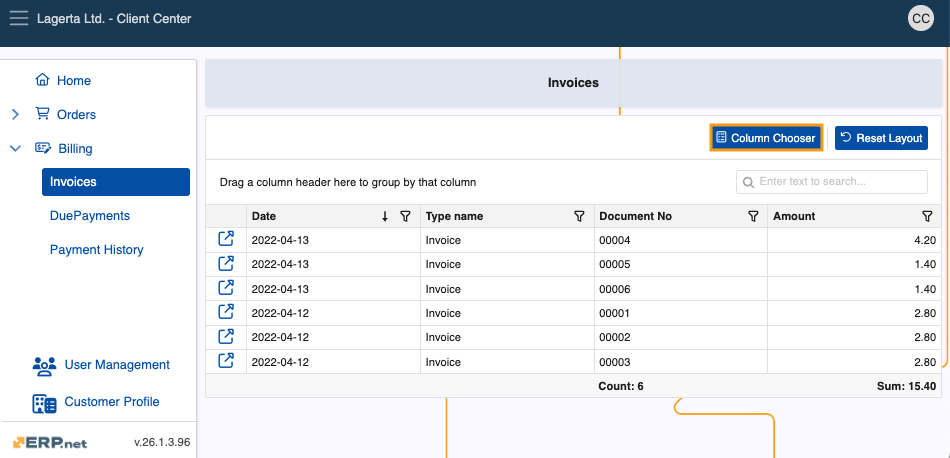Filter the Date column

(406, 216)
